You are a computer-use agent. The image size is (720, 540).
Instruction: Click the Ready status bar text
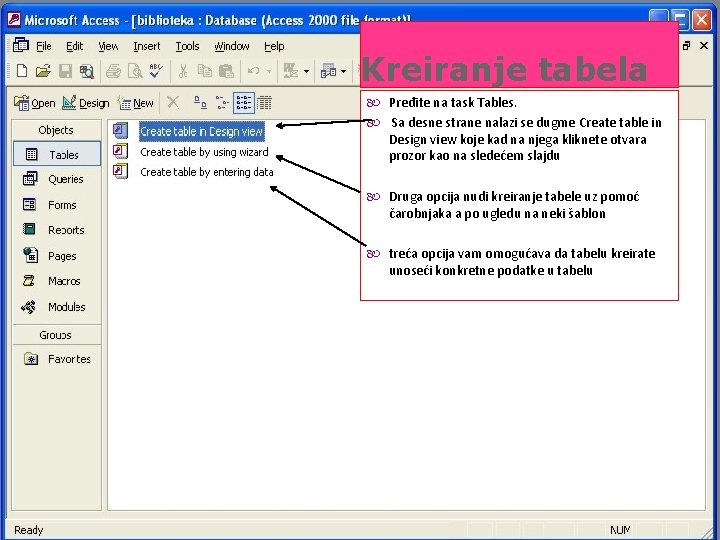coord(28,530)
